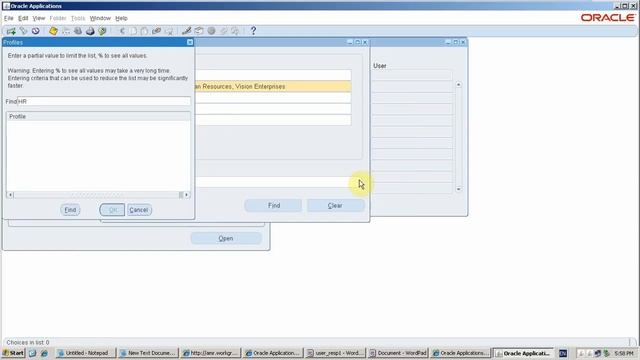Open the File menu
Viewport: 640px width, 360px height.
click(9, 18)
